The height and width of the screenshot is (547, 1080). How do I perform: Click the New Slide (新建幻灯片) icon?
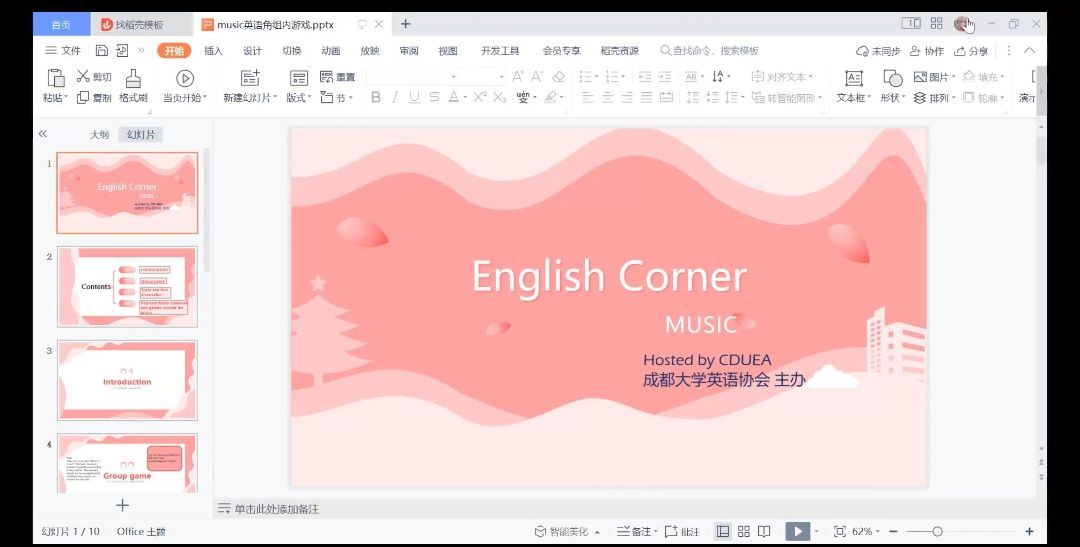click(x=250, y=79)
